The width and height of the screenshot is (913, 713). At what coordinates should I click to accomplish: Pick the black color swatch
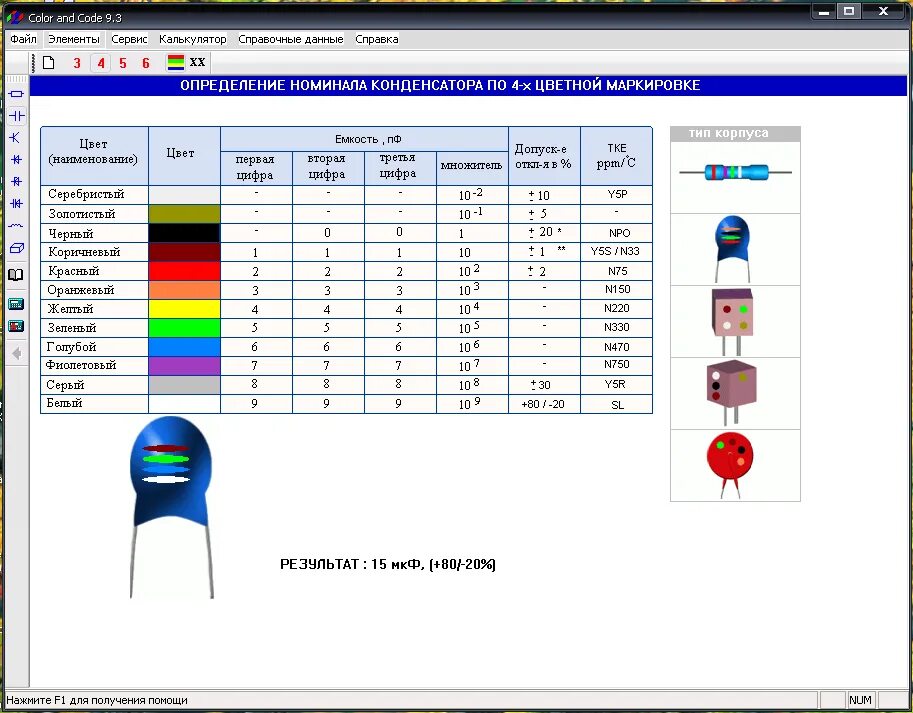pyautogui.click(x=184, y=233)
